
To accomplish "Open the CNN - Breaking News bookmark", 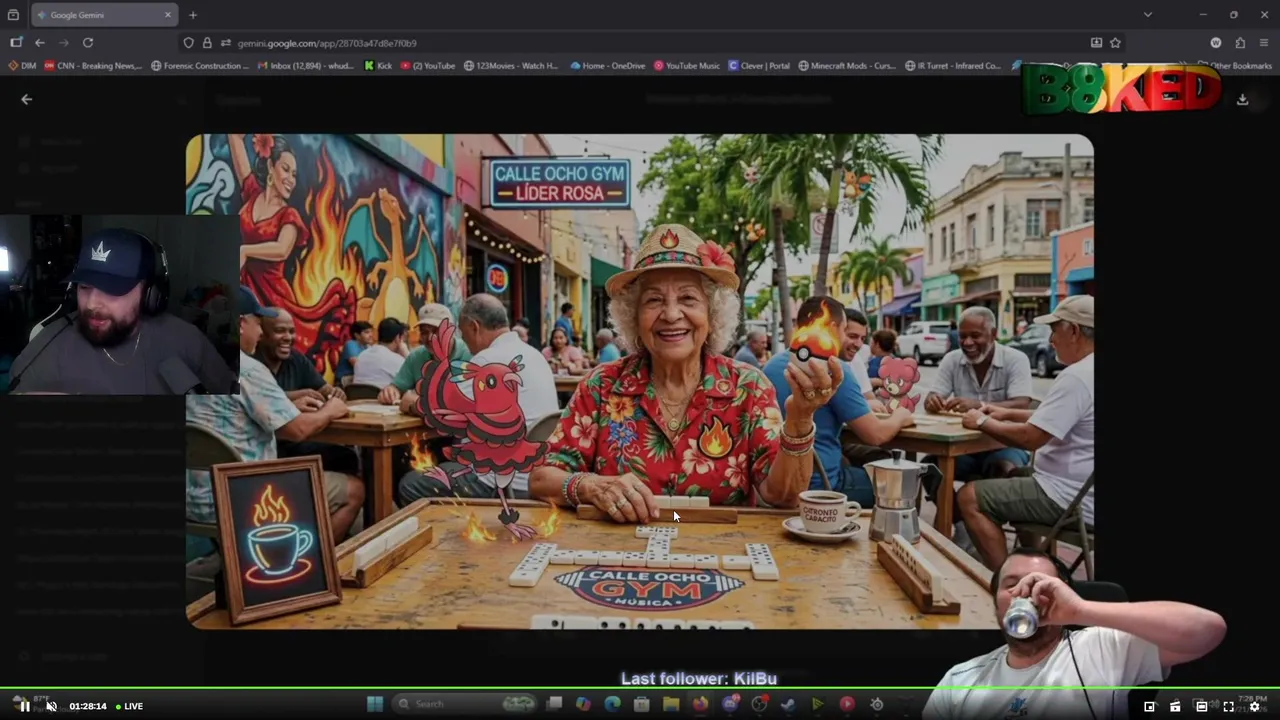I will (93, 66).
